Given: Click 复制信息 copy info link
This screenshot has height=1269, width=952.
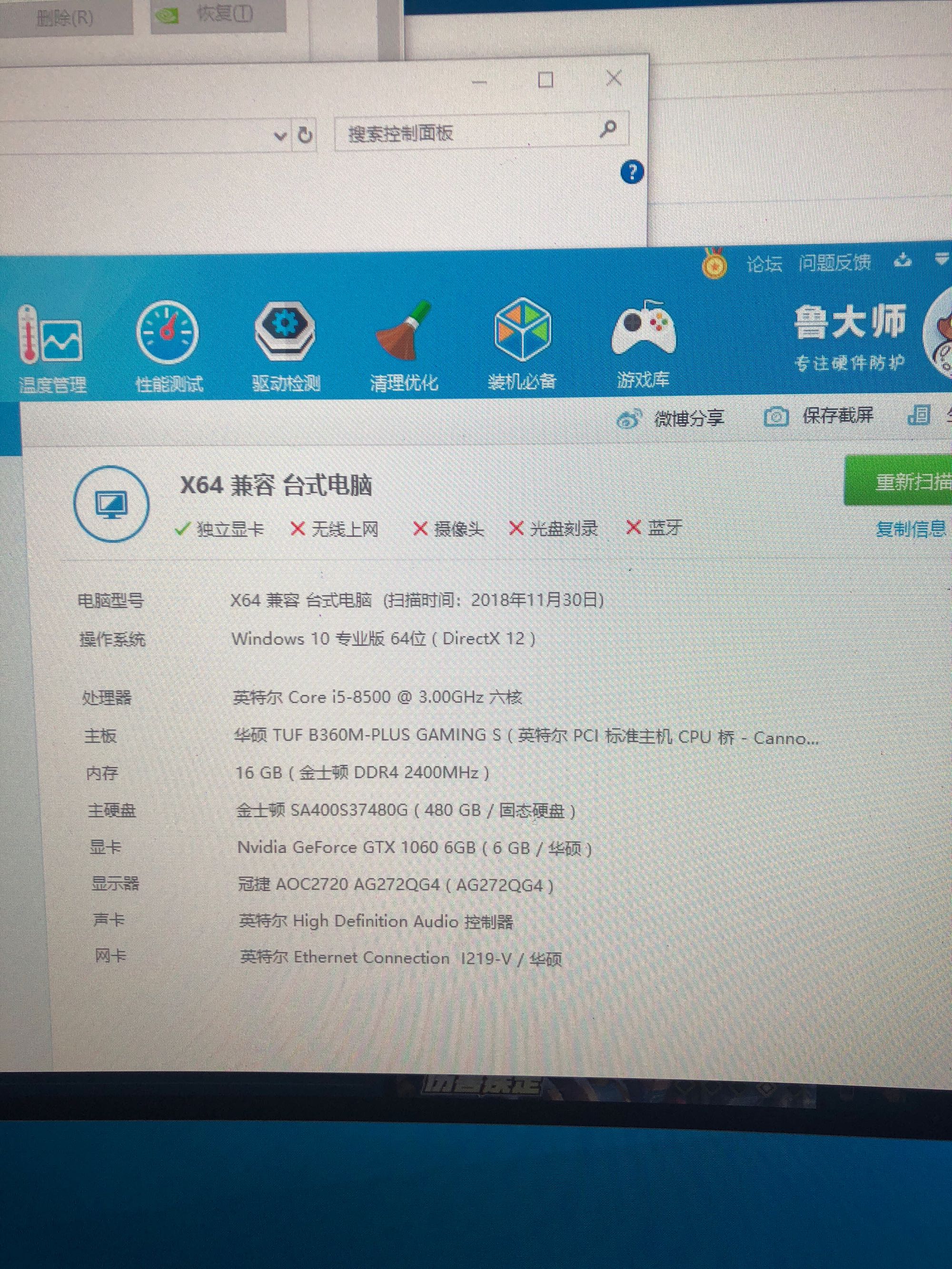Looking at the screenshot, I should (x=910, y=528).
